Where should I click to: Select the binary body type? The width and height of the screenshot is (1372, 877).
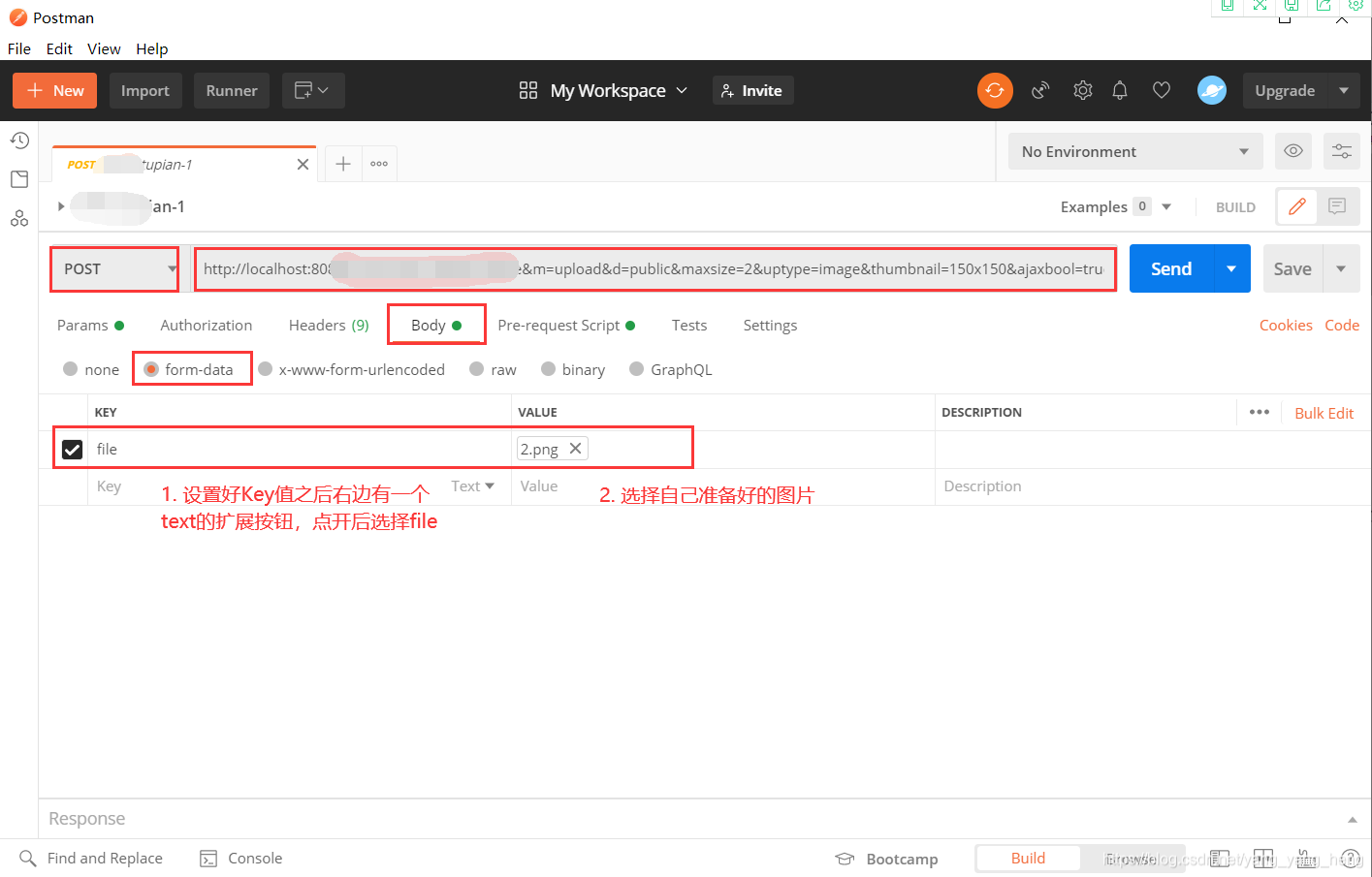click(x=573, y=369)
